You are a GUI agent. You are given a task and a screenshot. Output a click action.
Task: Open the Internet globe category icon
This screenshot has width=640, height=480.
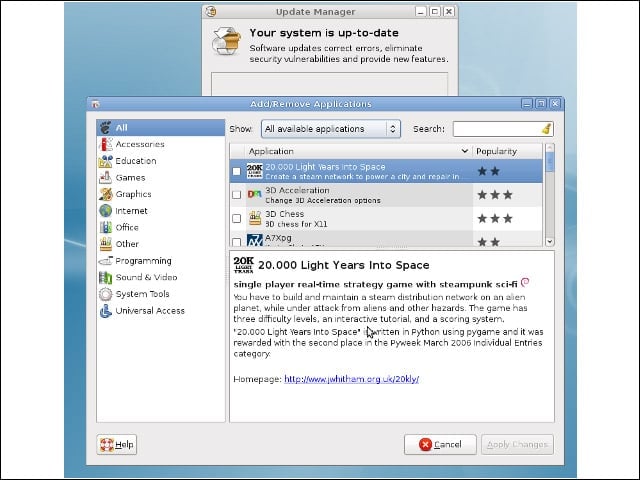(x=106, y=211)
